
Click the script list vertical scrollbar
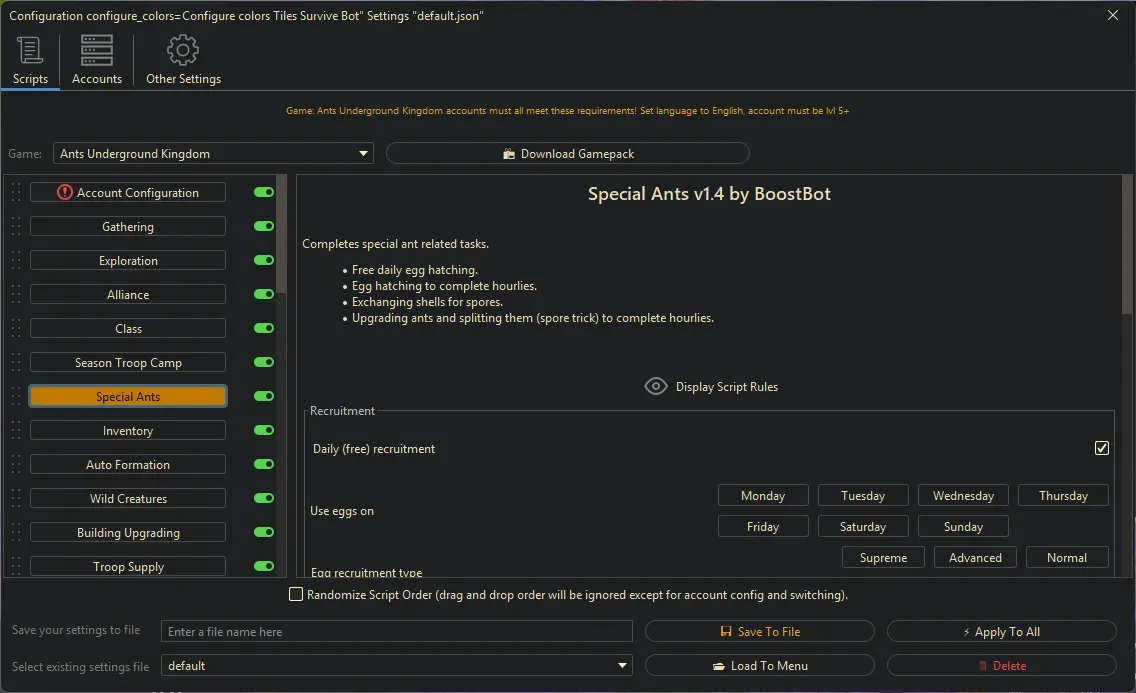point(282,240)
